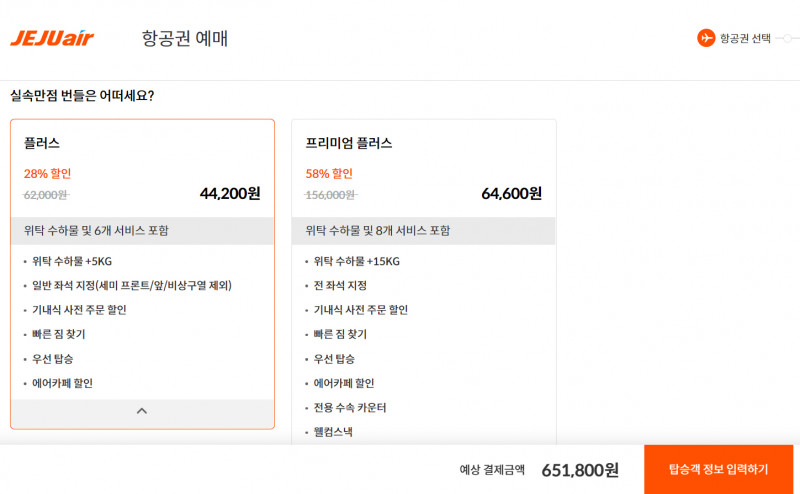Click the 항공권 예매 page heading
Screen dimensions: 800x494
click(185, 38)
